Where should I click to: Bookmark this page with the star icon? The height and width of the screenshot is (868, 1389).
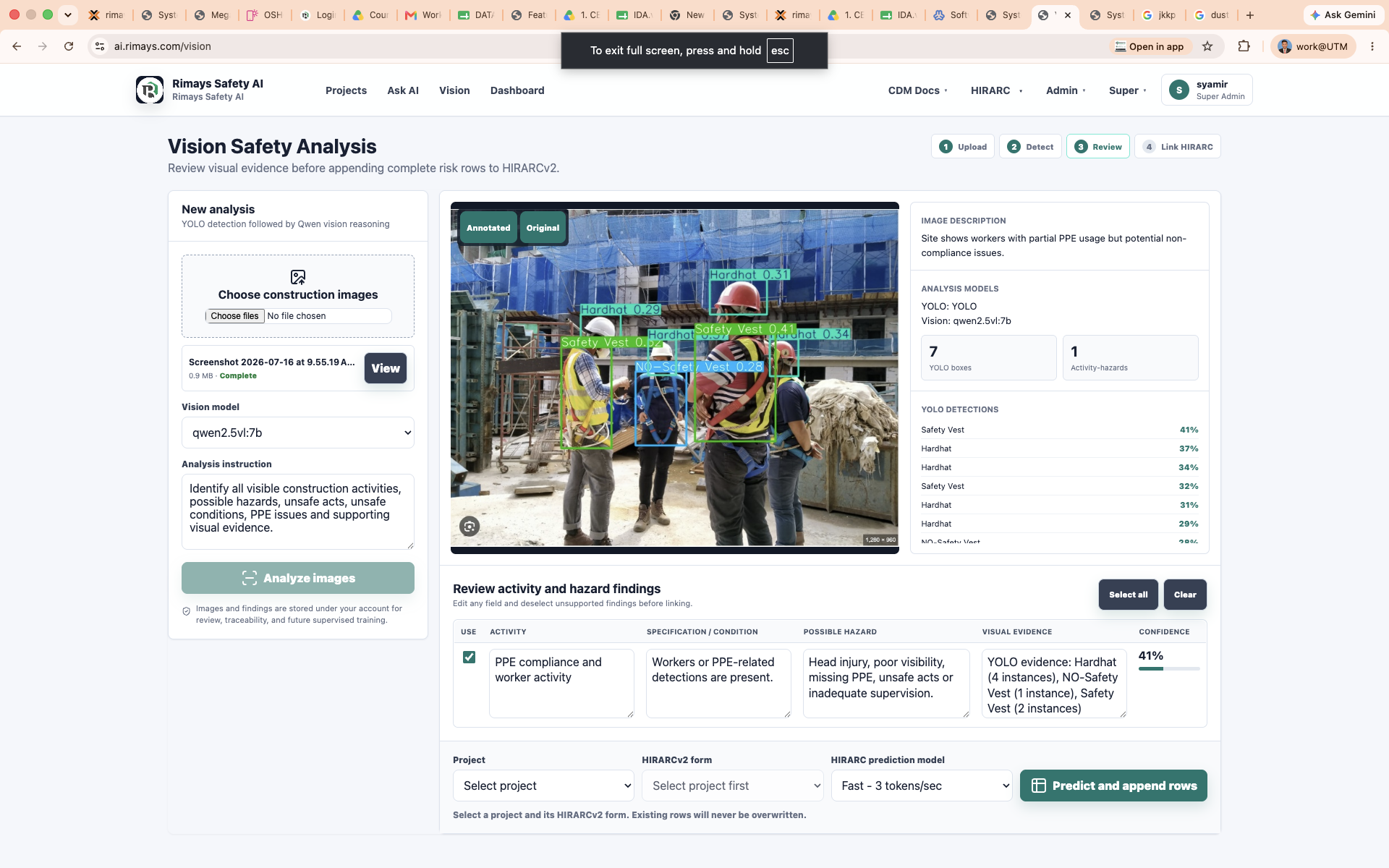pos(1207,46)
